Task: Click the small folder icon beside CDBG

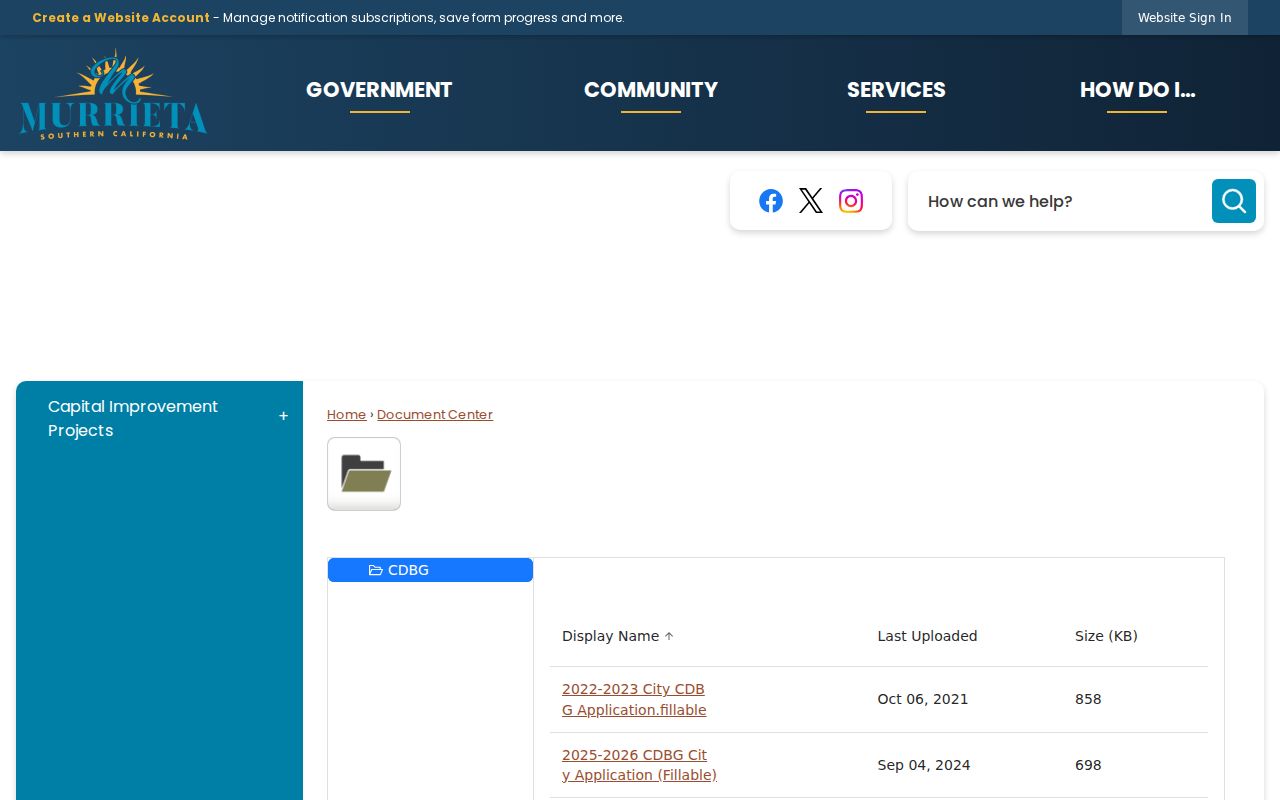Action: point(376,570)
